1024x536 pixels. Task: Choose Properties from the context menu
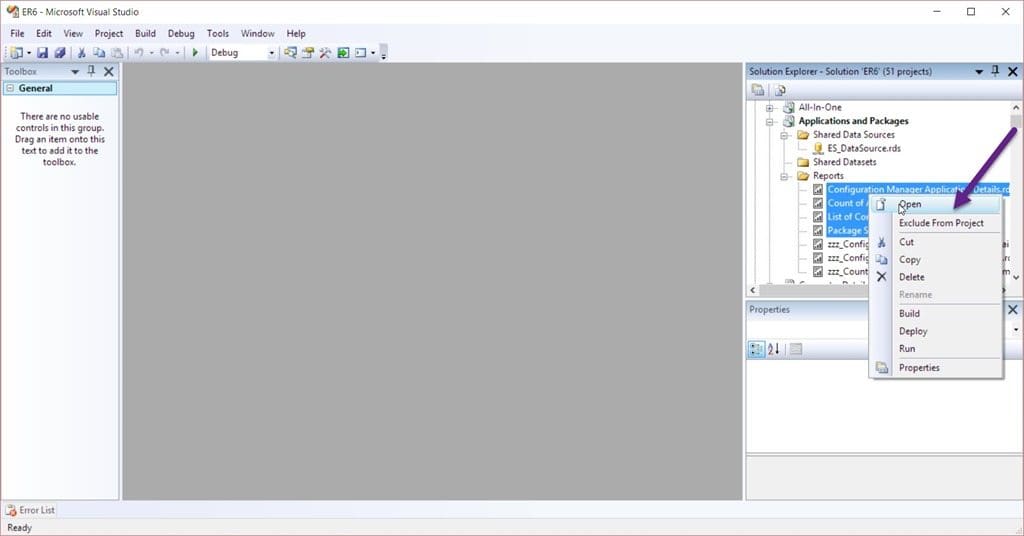(x=936, y=368)
